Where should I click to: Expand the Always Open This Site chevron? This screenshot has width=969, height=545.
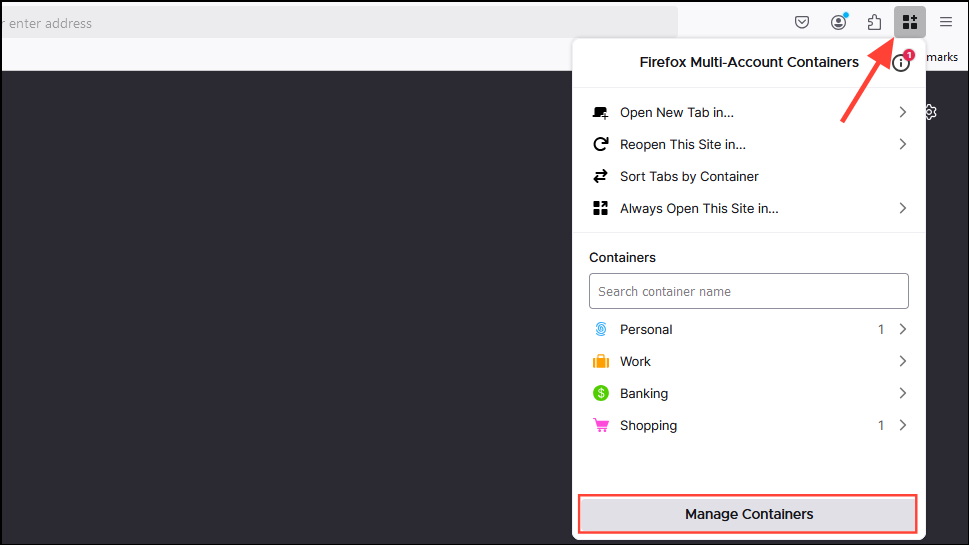(903, 208)
